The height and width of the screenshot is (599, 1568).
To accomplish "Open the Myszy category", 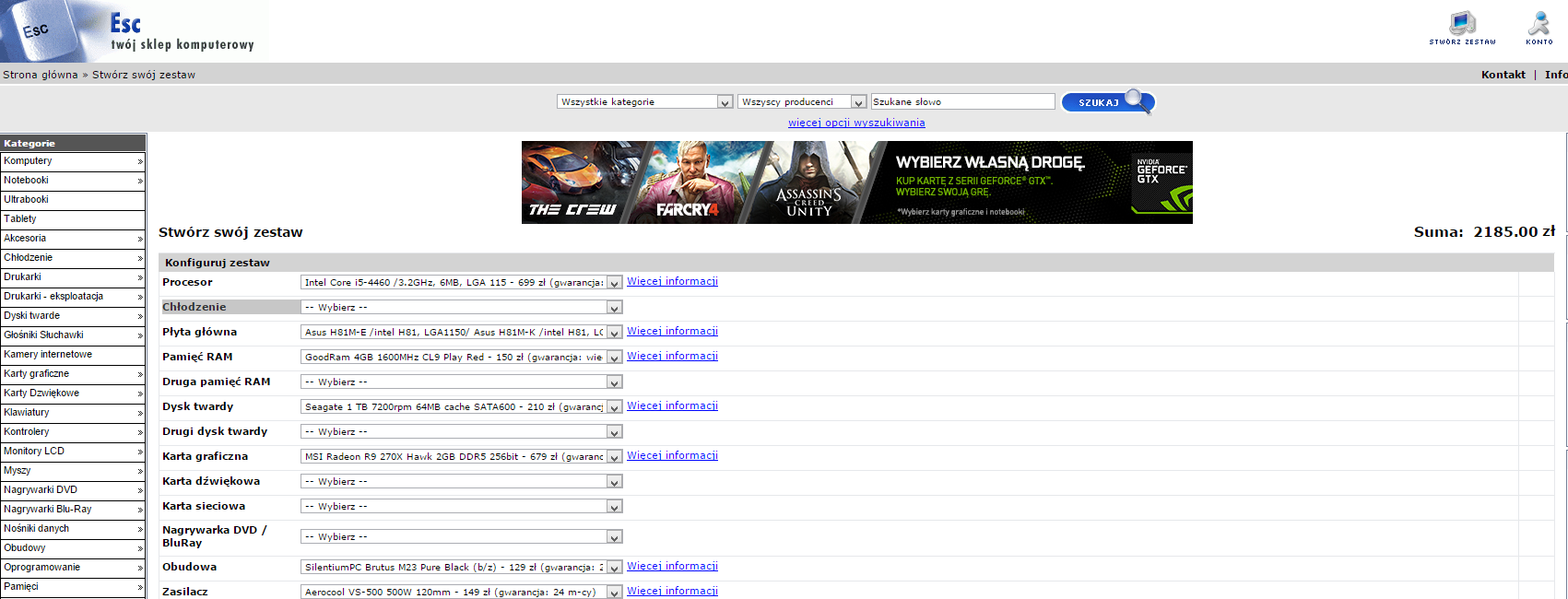I will (73, 471).
